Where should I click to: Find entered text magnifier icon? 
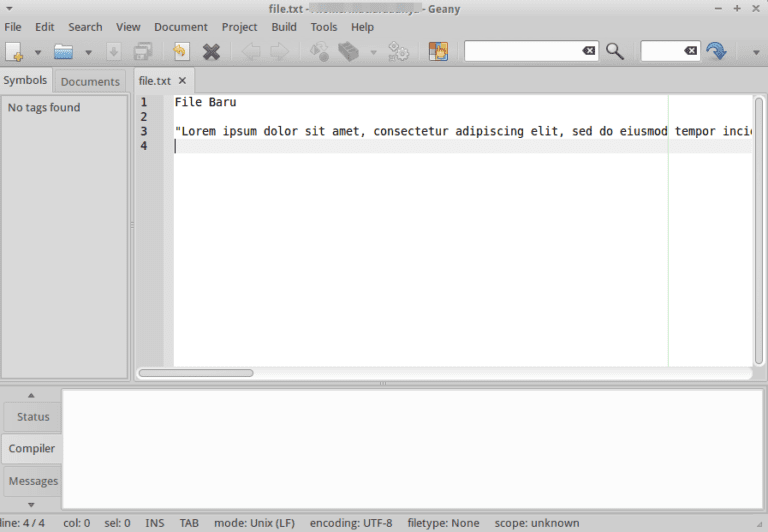click(x=615, y=51)
